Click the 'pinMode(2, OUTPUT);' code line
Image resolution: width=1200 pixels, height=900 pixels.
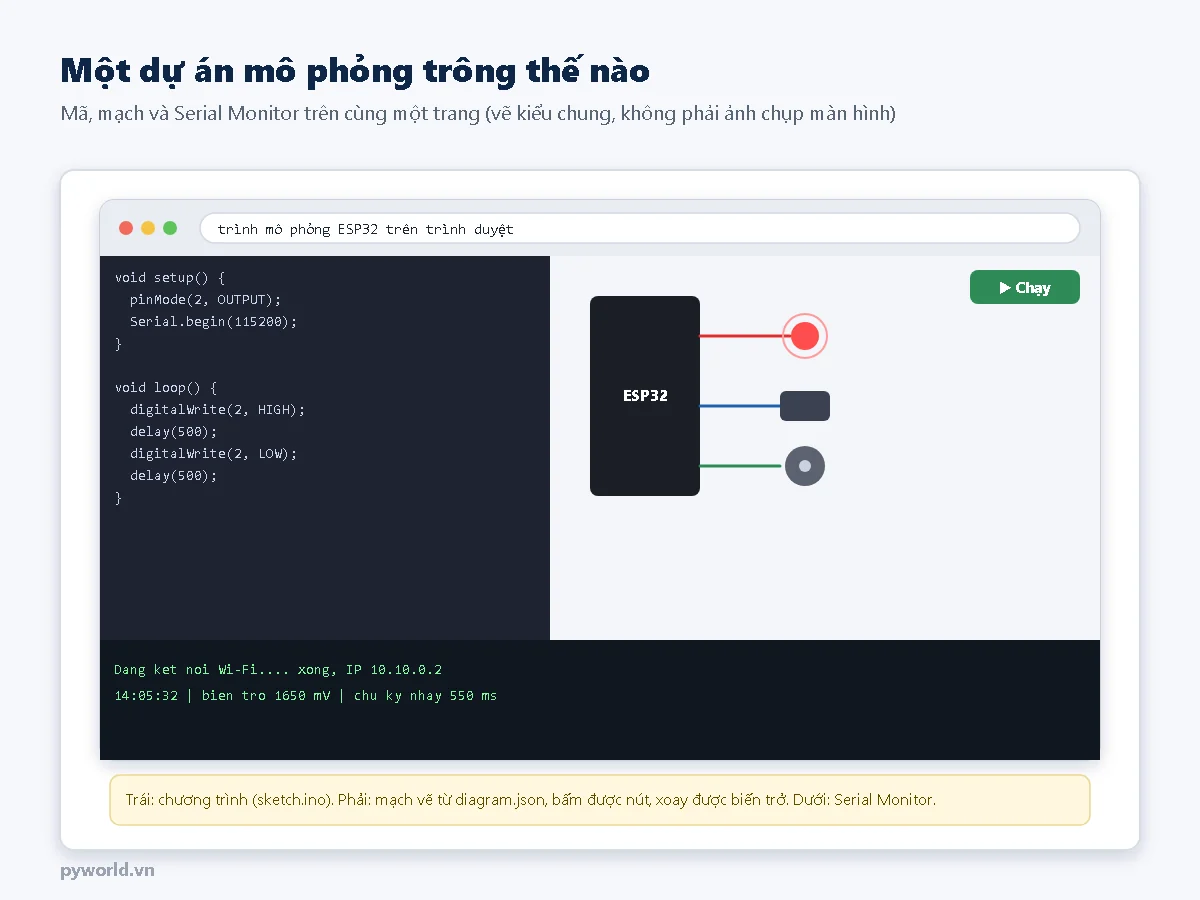206,299
